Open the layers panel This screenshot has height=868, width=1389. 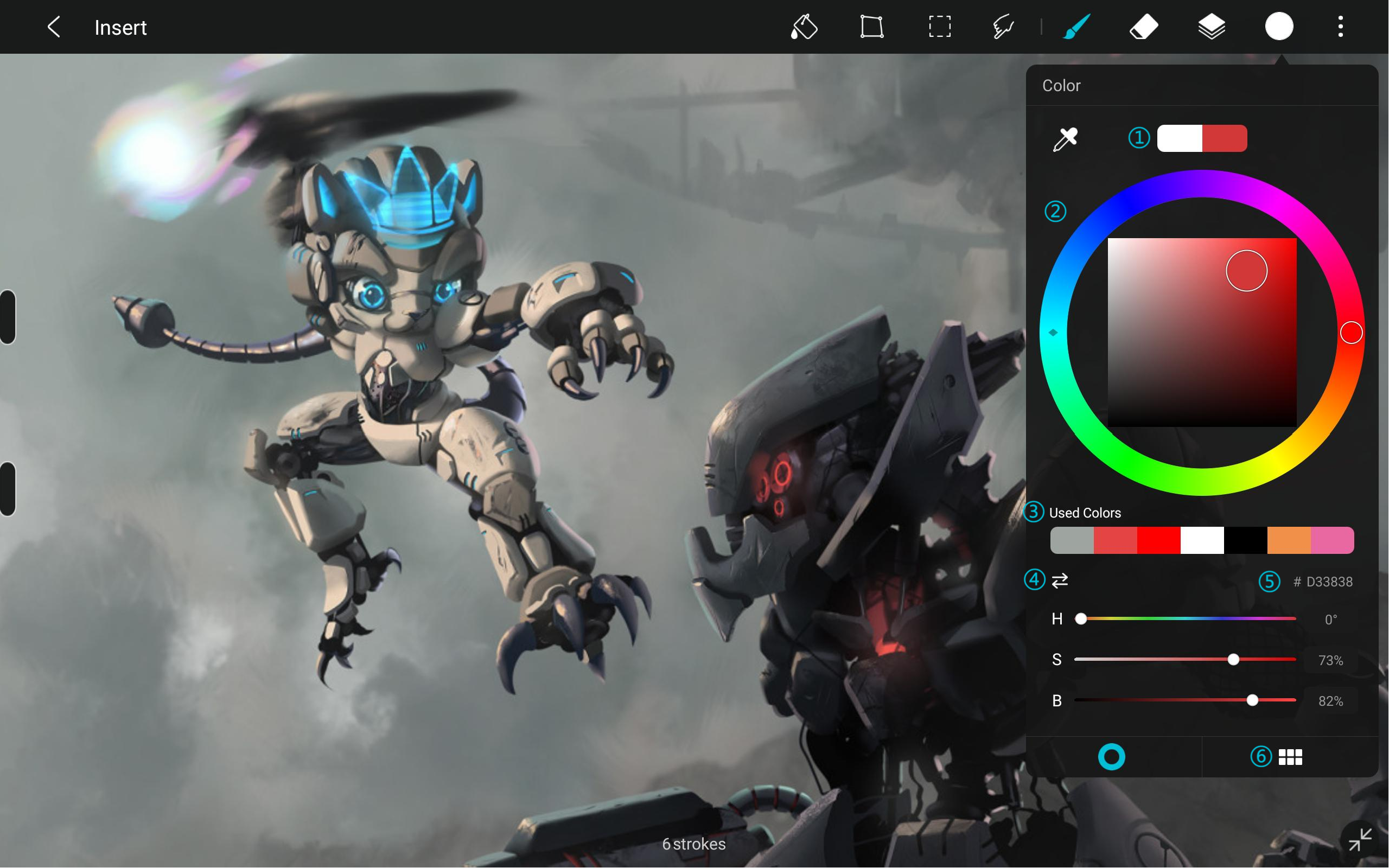coord(1212,27)
